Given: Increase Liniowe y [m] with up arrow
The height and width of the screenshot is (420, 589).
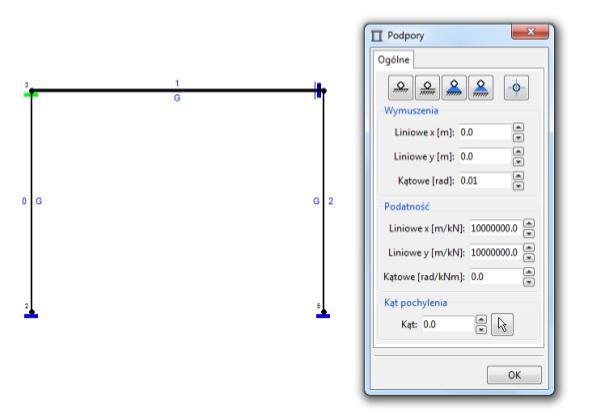Looking at the screenshot, I should coord(518,151).
